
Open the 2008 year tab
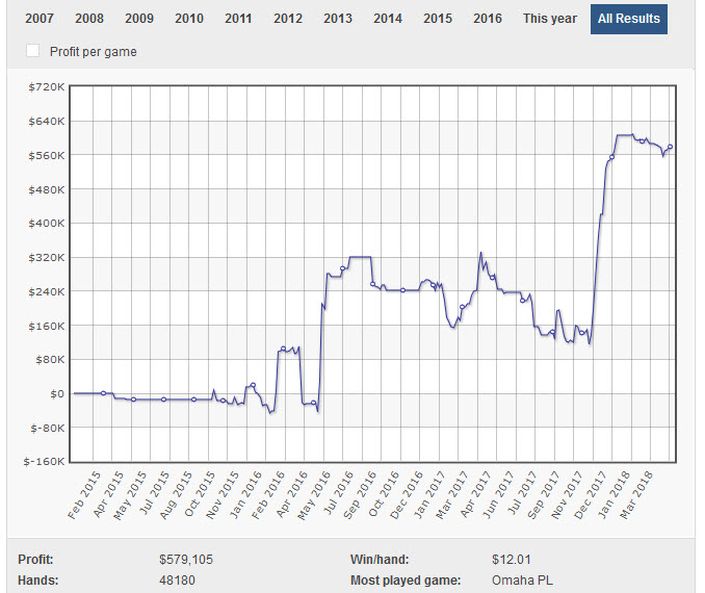click(x=89, y=18)
